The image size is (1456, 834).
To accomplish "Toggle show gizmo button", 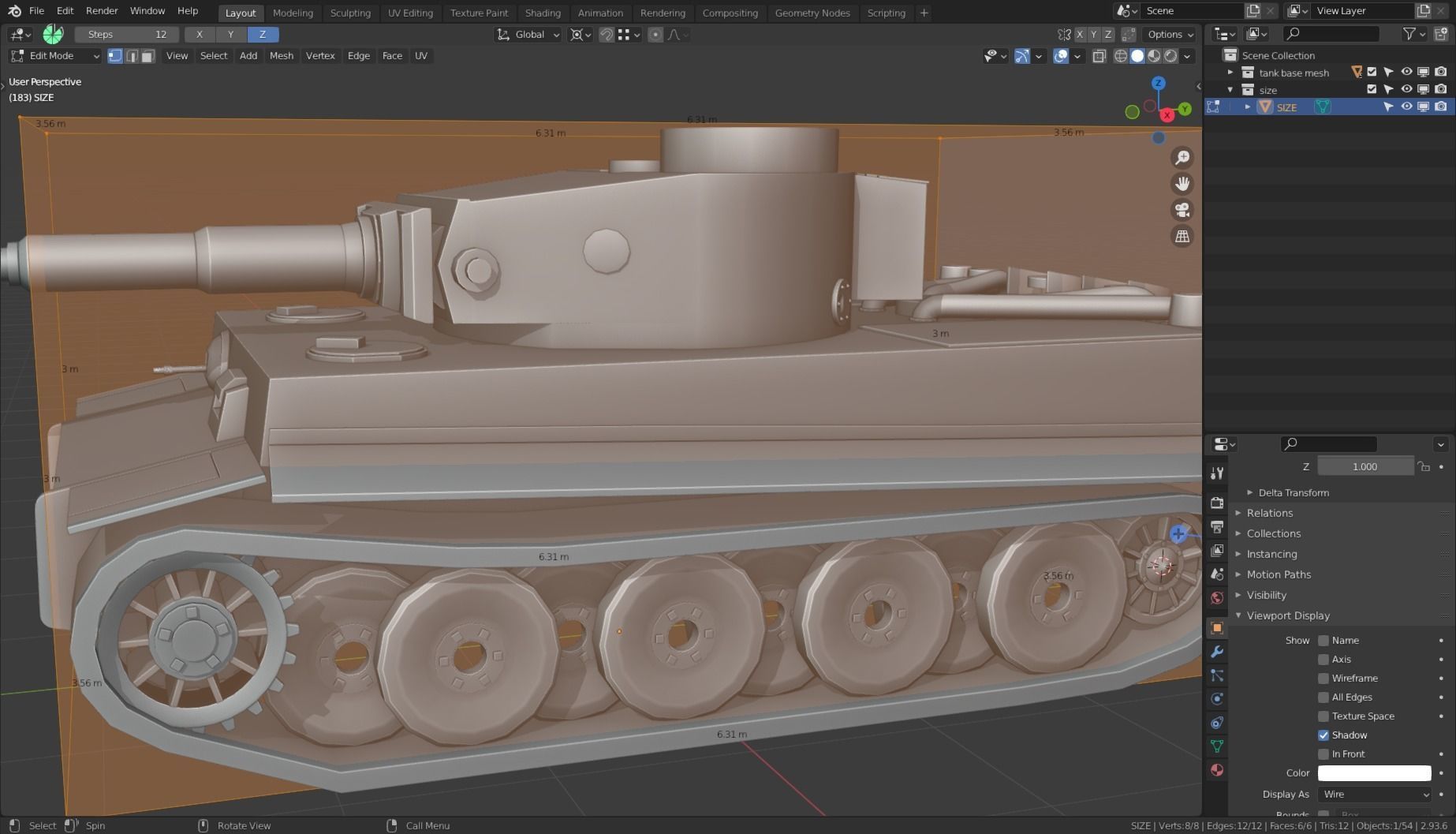I will 1021,56.
